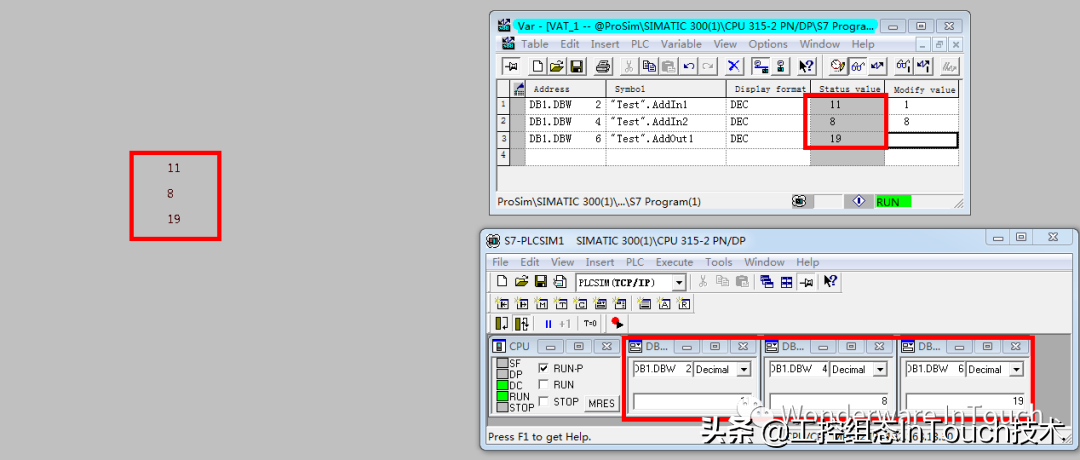Click the Status value column header
Screen dimensions: 1080x460
[x=849, y=89]
